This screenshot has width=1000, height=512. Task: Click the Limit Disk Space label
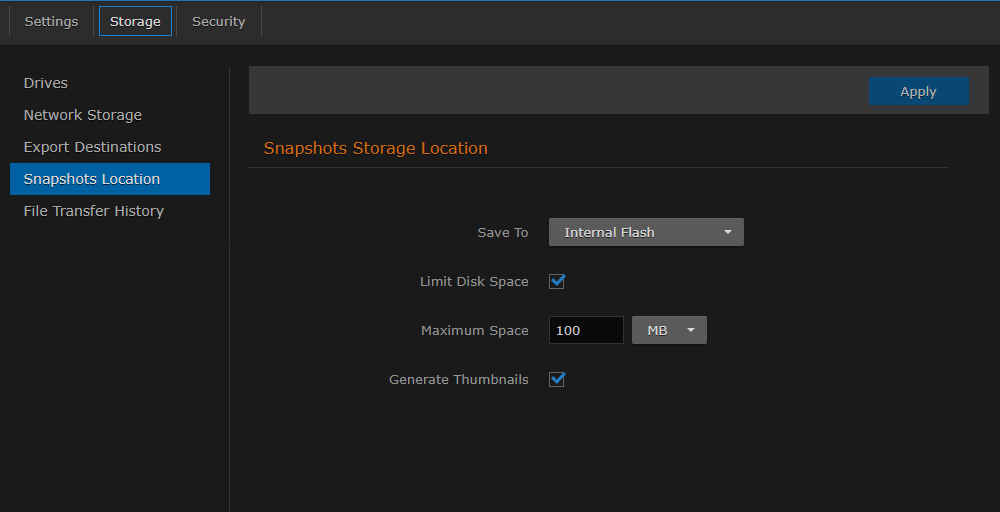pyautogui.click(x=474, y=282)
